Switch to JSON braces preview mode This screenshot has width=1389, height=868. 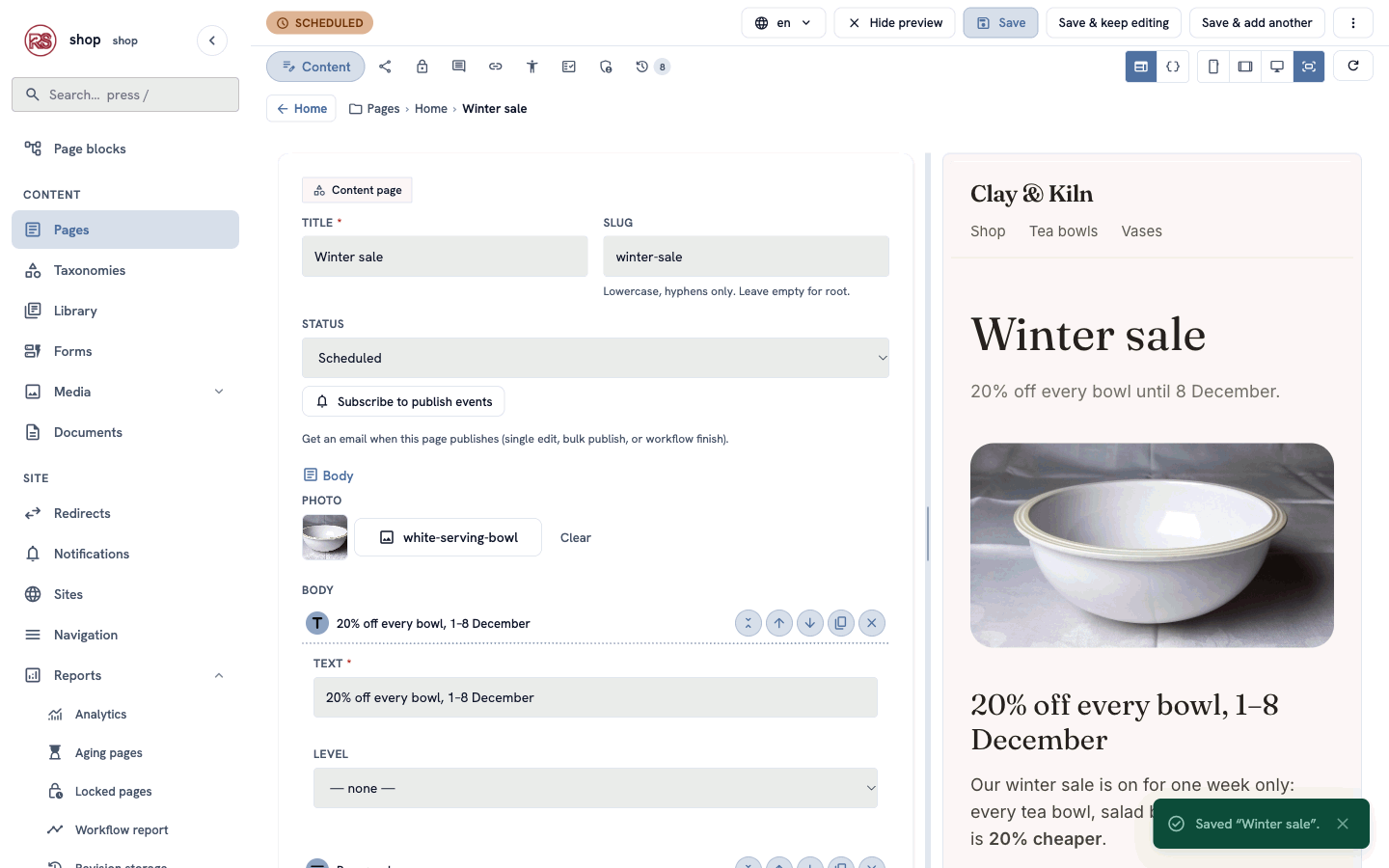1173,67
